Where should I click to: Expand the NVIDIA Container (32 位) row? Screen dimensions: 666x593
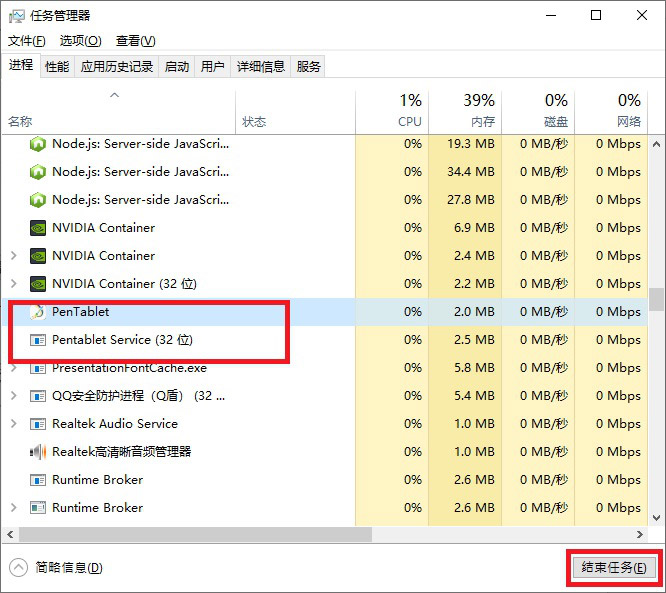point(14,284)
